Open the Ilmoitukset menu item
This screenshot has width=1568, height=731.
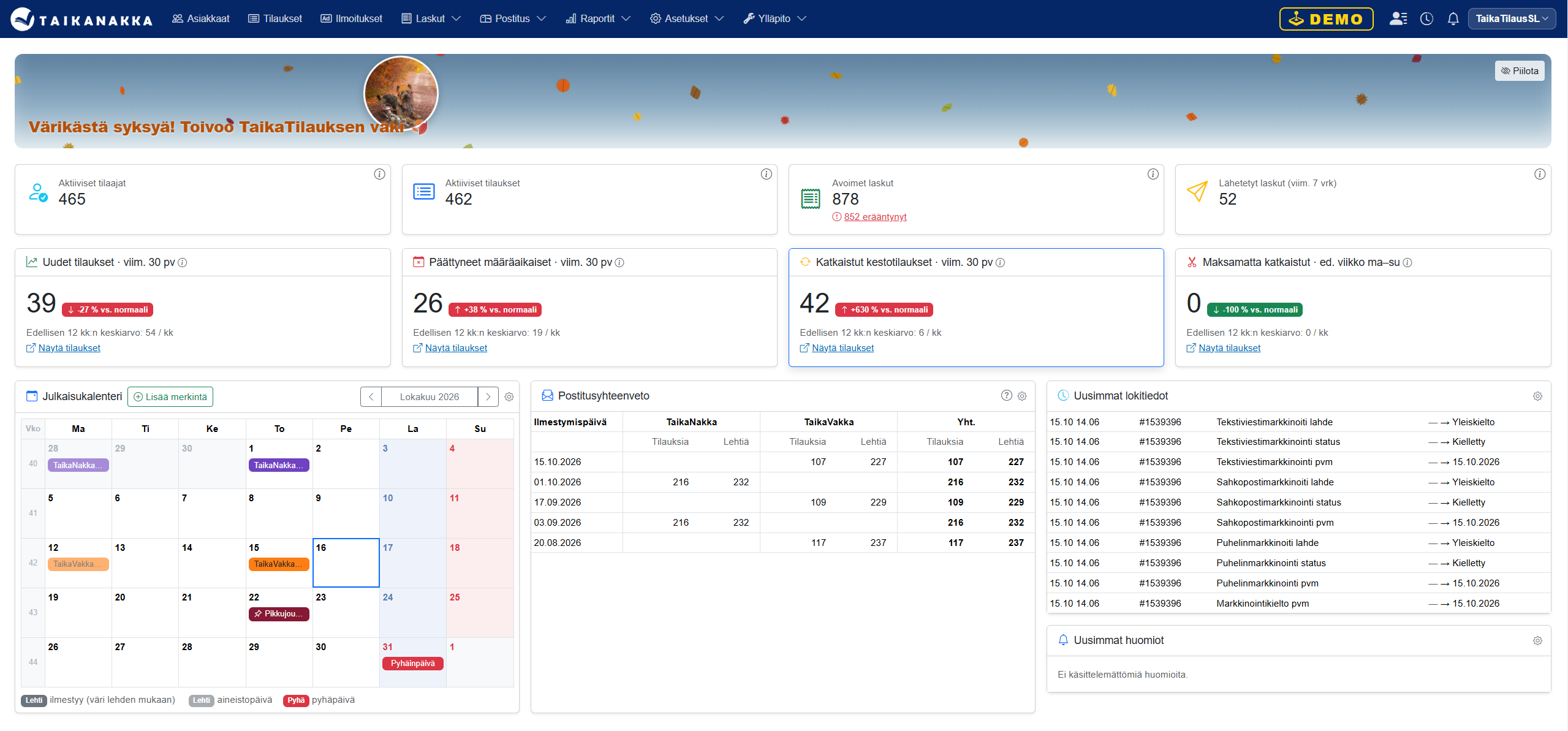pyautogui.click(x=352, y=18)
